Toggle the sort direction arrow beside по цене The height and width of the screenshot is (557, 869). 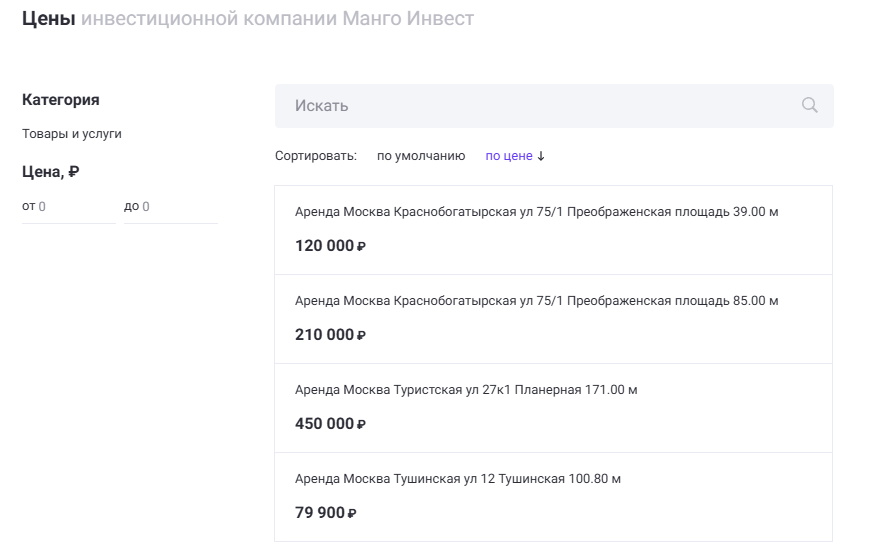click(541, 156)
